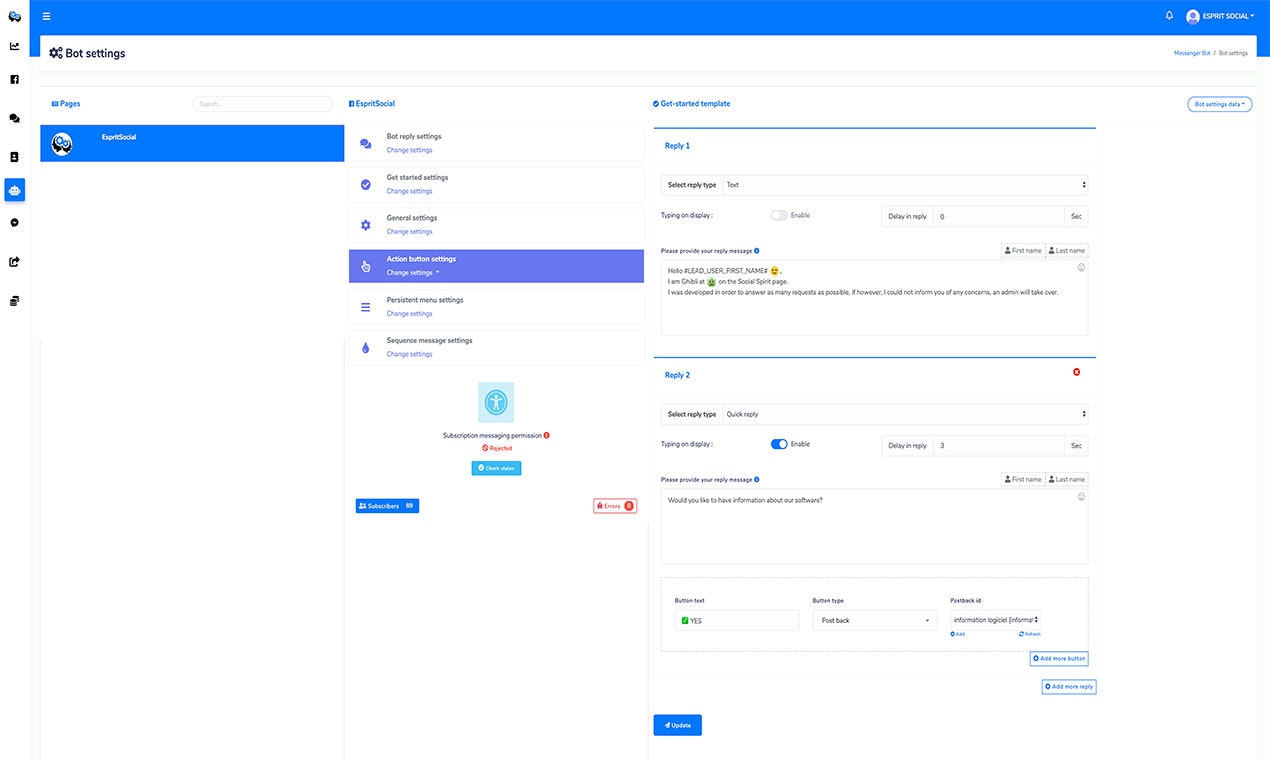Insert First name tag in Reply 1
This screenshot has height=760, width=1270.
pyautogui.click(x=1023, y=250)
